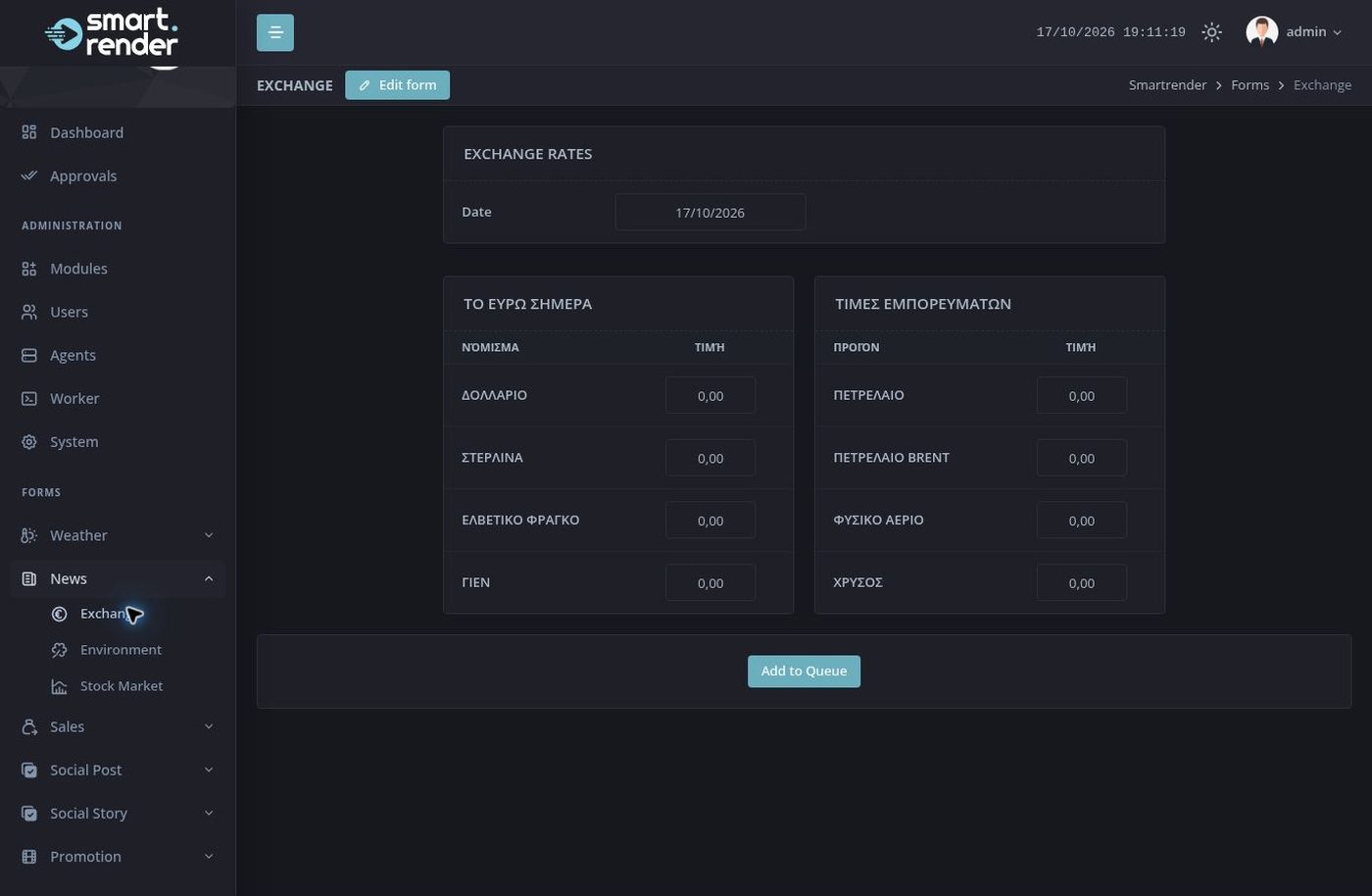Toggle the sidebar with hamburger button
The height and width of the screenshot is (896, 1372).
click(x=275, y=32)
